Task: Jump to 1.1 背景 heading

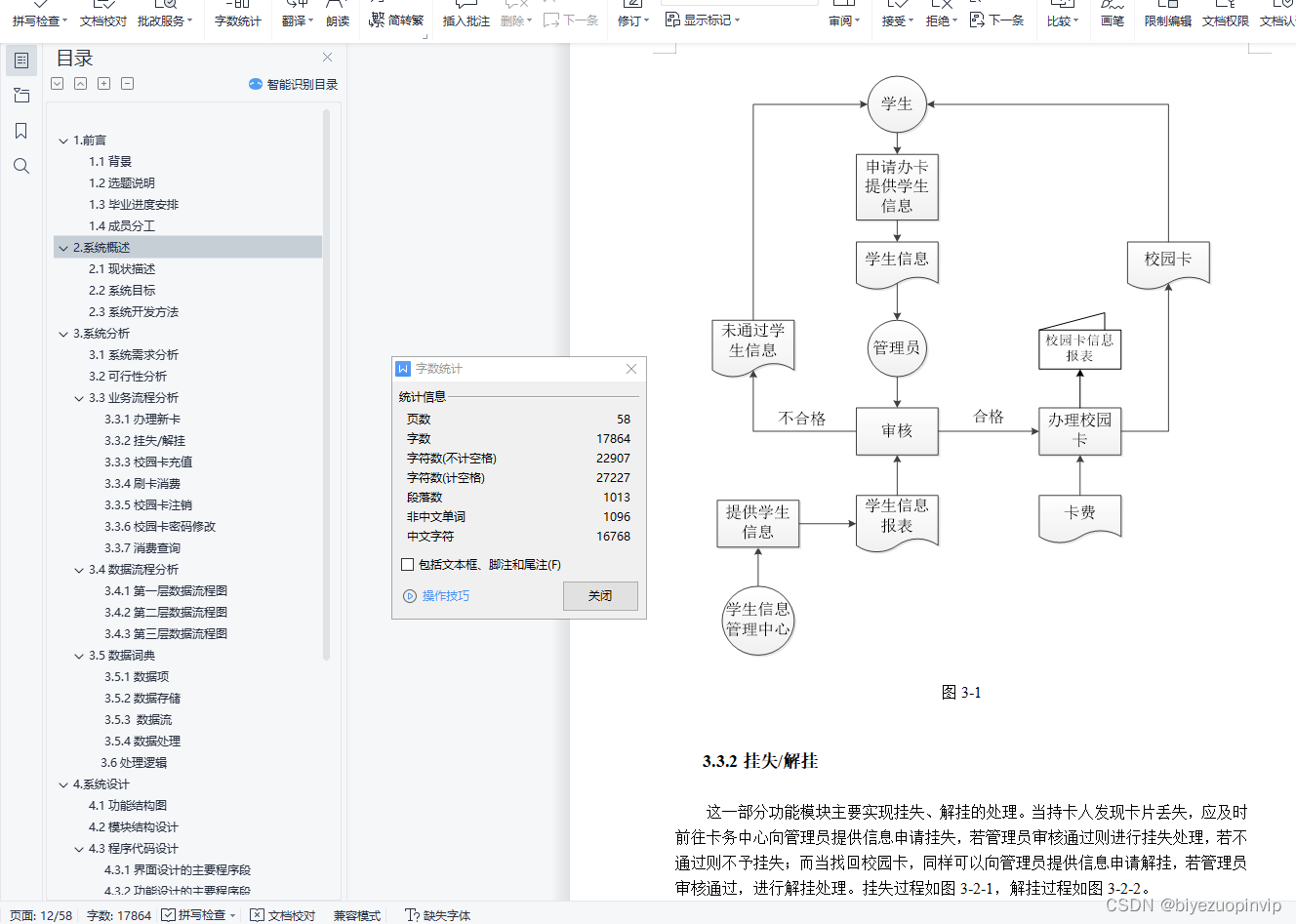Action: pyautogui.click(x=110, y=162)
